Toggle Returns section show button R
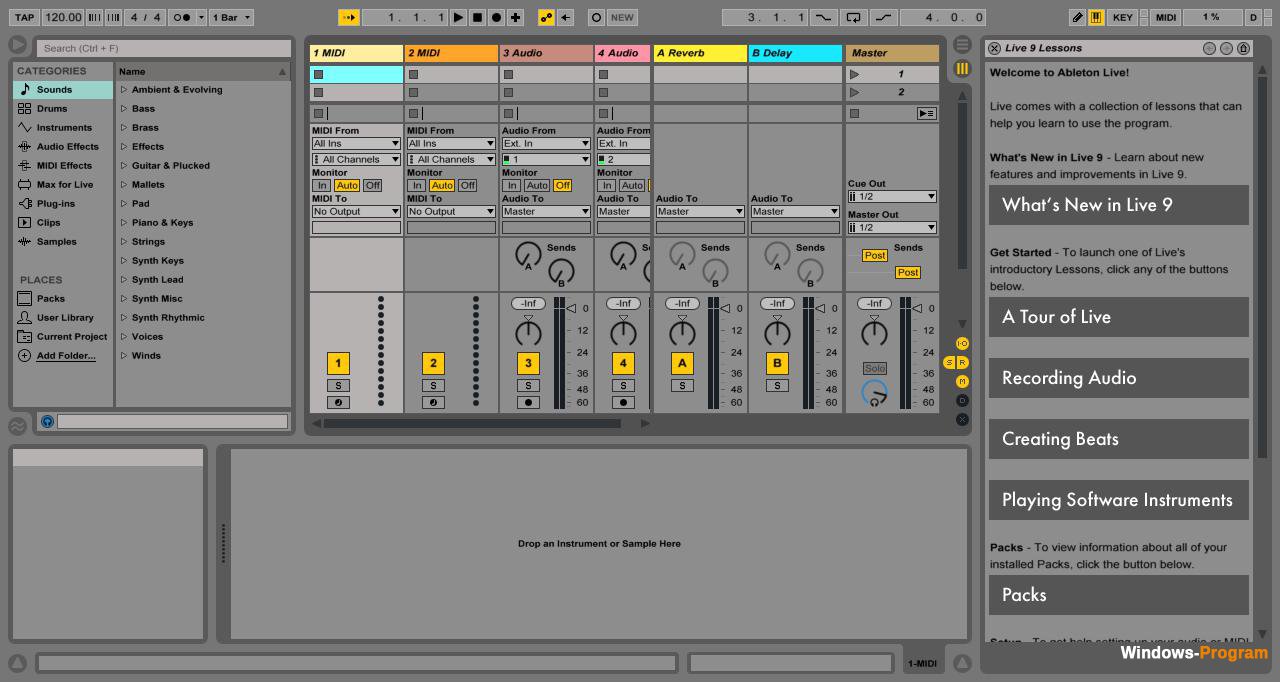 pyautogui.click(x=962, y=362)
